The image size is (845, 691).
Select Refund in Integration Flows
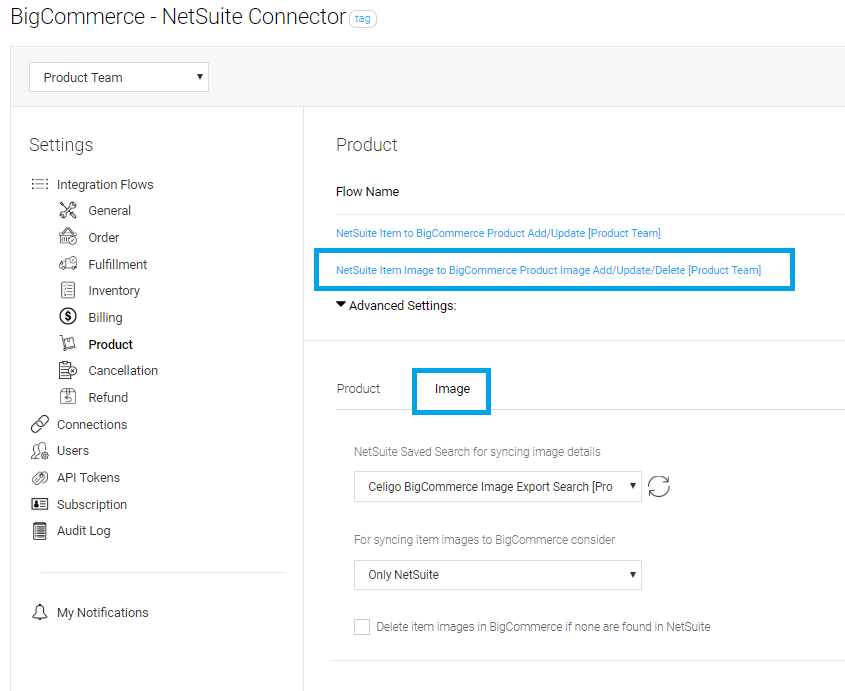pyautogui.click(x=108, y=397)
